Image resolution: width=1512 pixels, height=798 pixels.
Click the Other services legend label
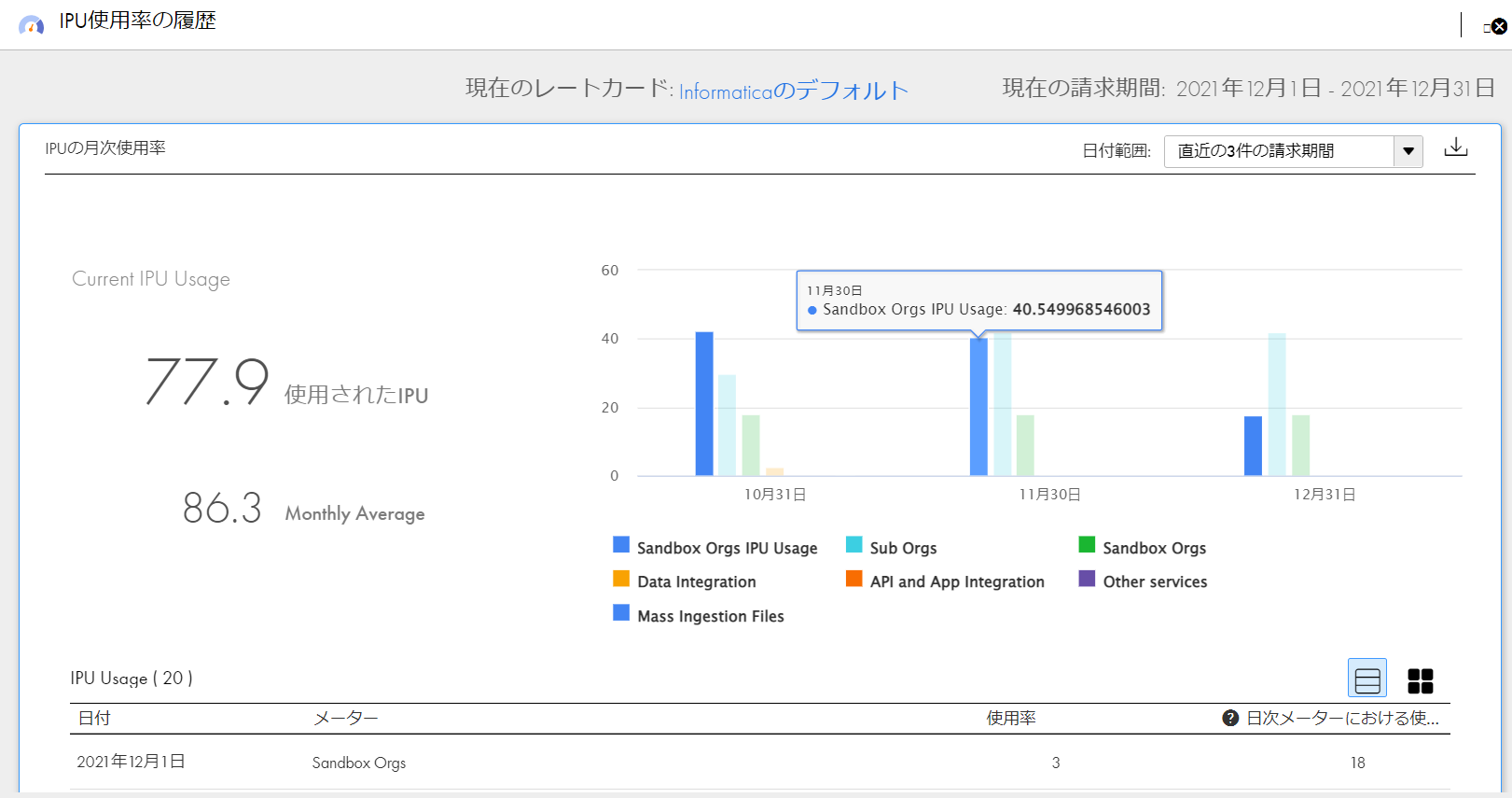1155,581
